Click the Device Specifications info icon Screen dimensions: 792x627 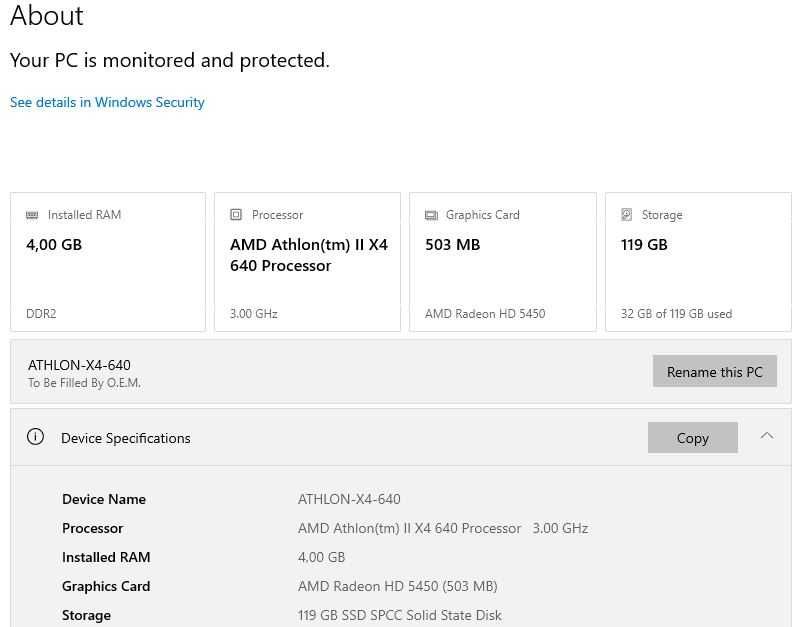35,437
